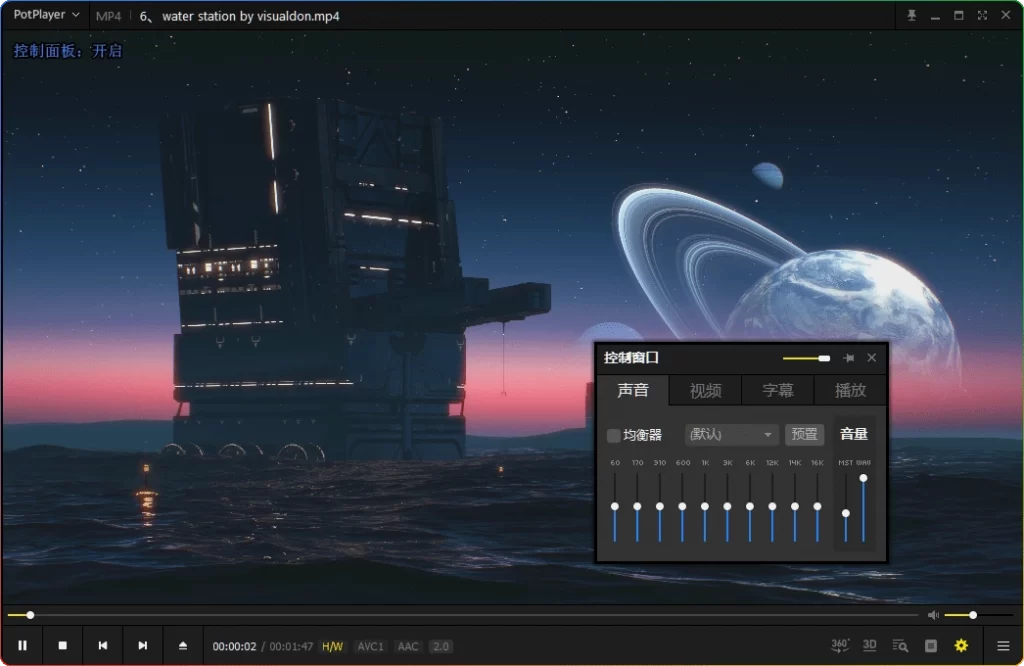
Task: Skip to the next track
Action: (x=142, y=646)
